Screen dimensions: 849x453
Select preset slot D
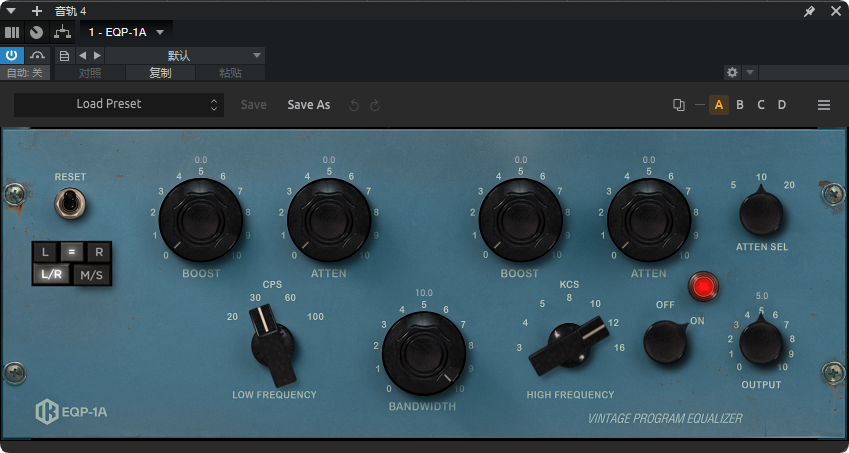point(782,105)
